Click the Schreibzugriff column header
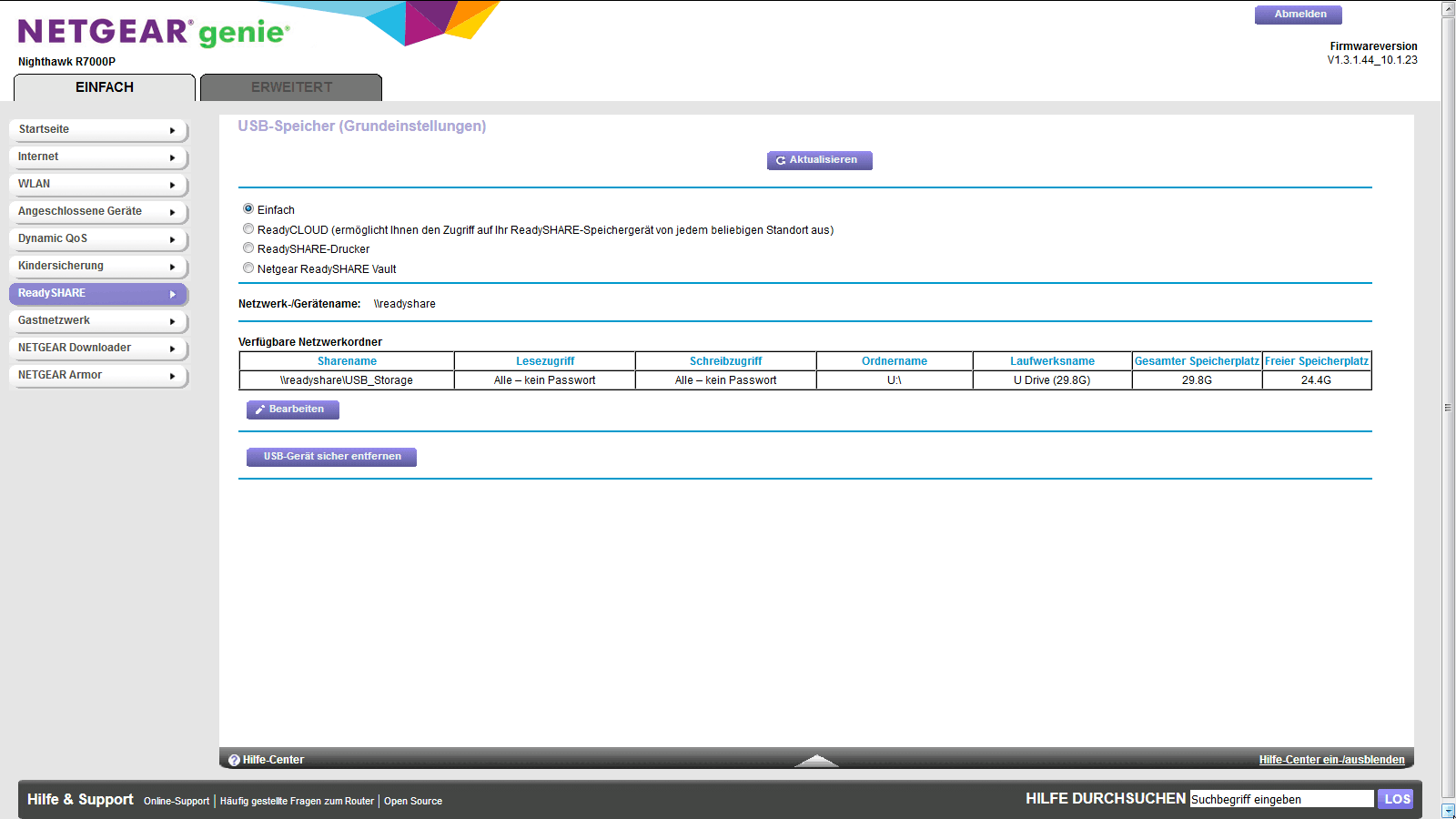Screen dimensions: 1456x819 point(725,361)
